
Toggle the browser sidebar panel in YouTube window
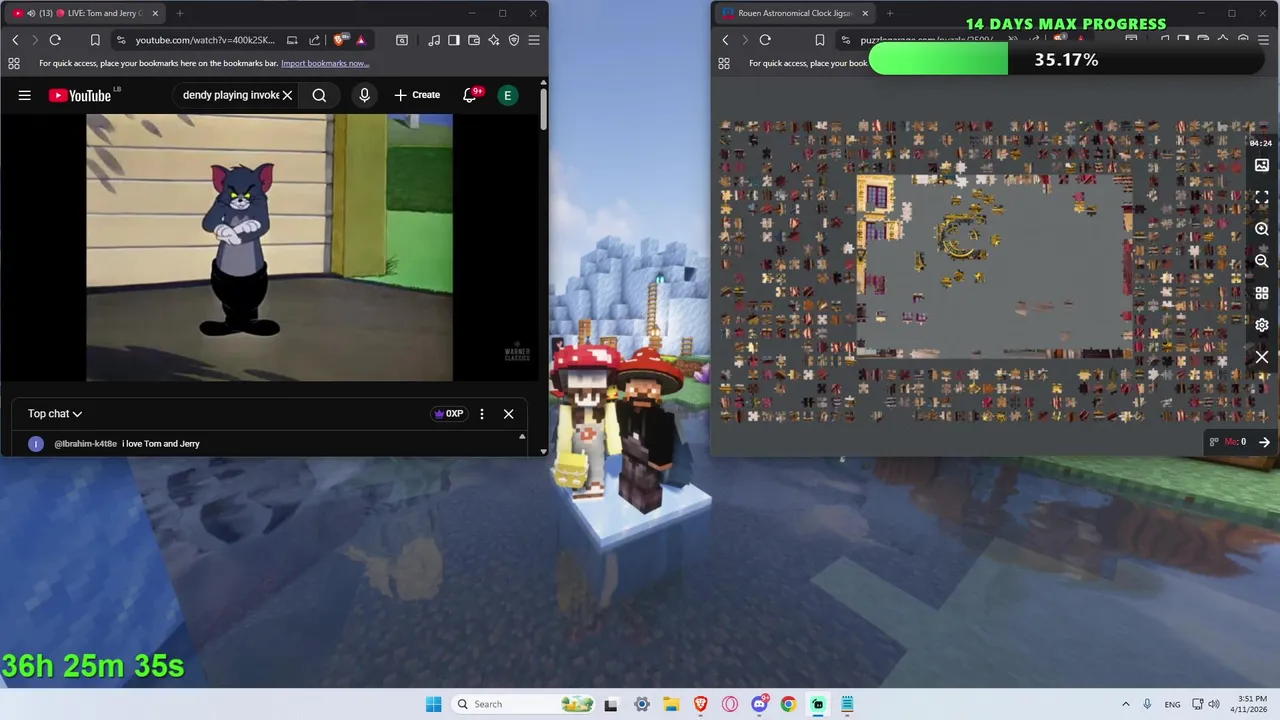454,40
